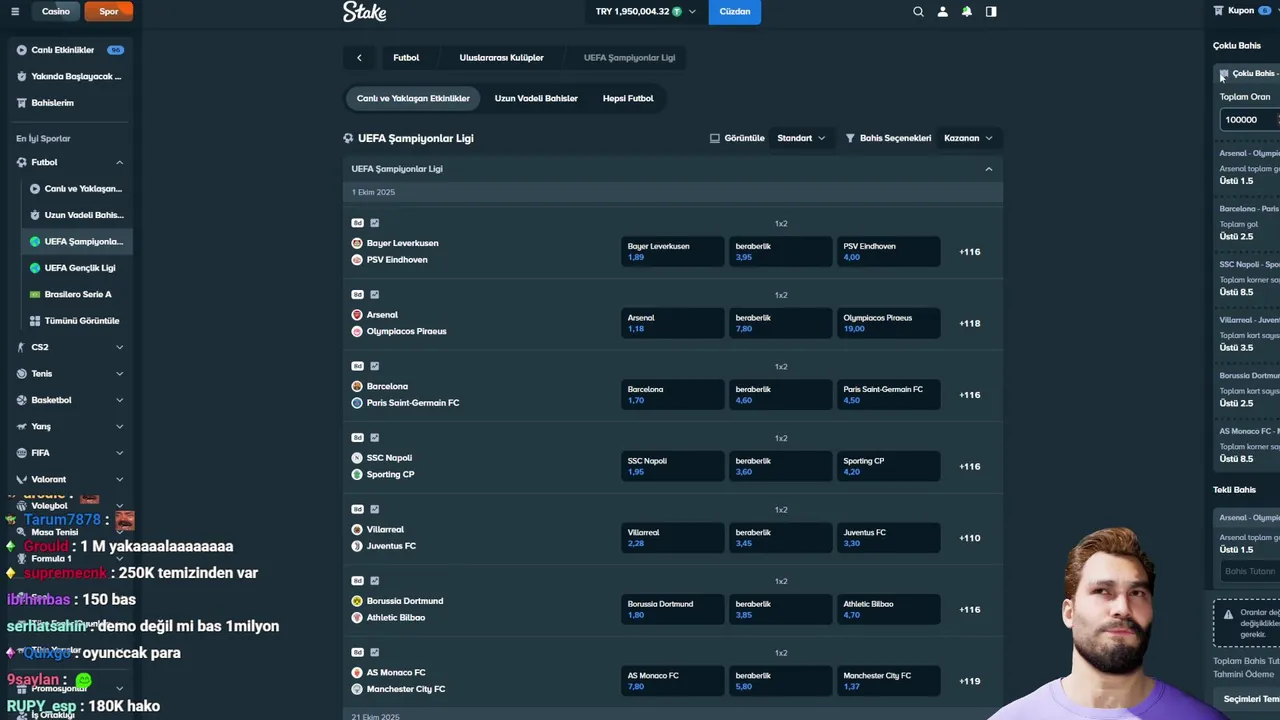This screenshot has height=720, width=1280.
Task: Click UEFA Gençlik Ligi league icon
Action: (x=35, y=268)
